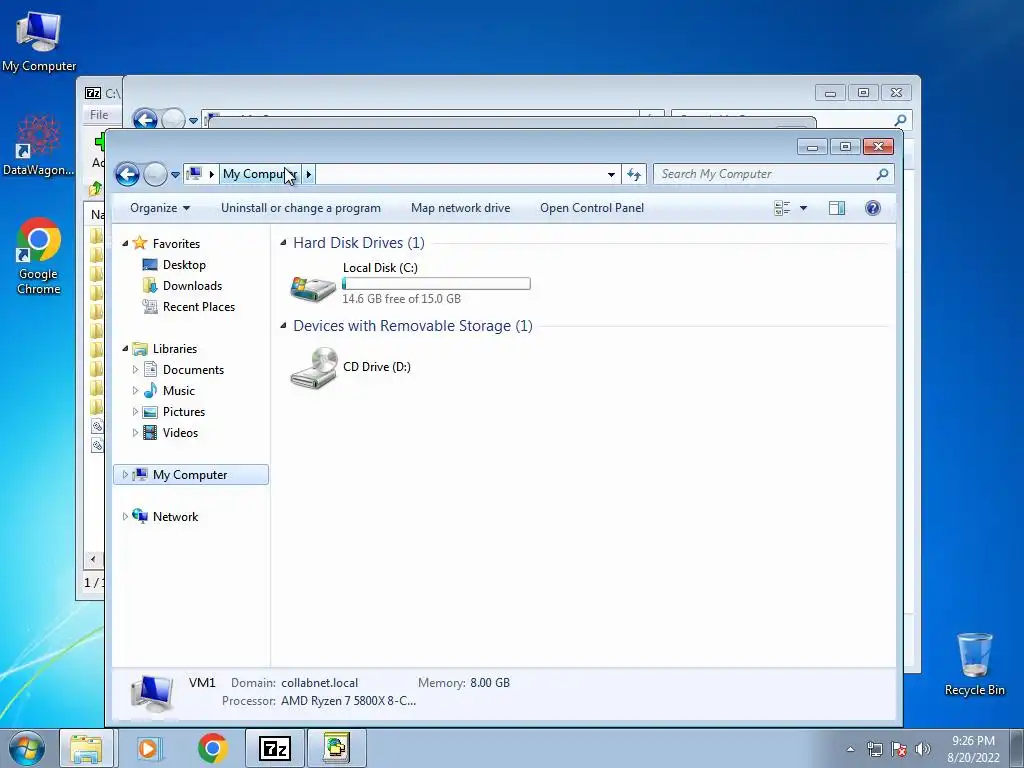Expand the arrow after the address bar computer icon
The width and height of the screenshot is (1024, 768).
[212, 174]
